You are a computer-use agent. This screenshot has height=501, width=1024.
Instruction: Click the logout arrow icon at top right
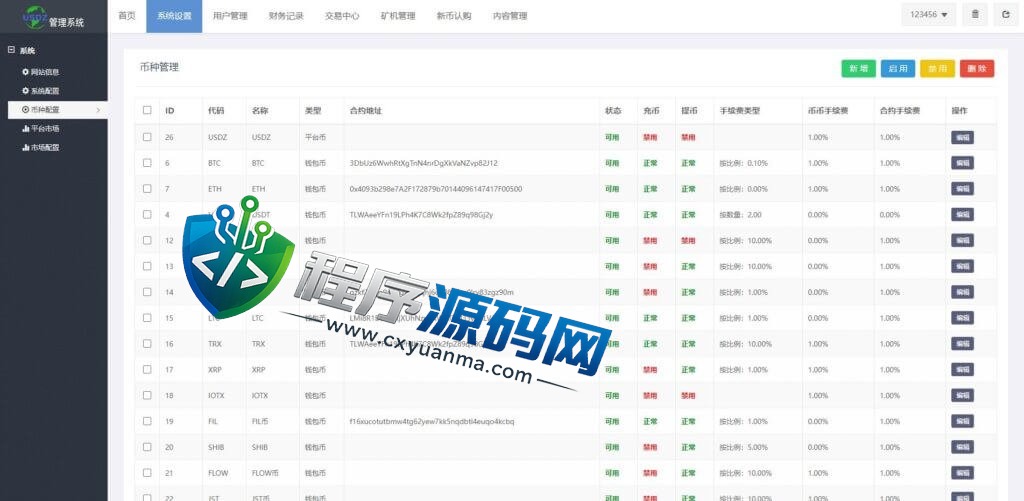click(1006, 14)
